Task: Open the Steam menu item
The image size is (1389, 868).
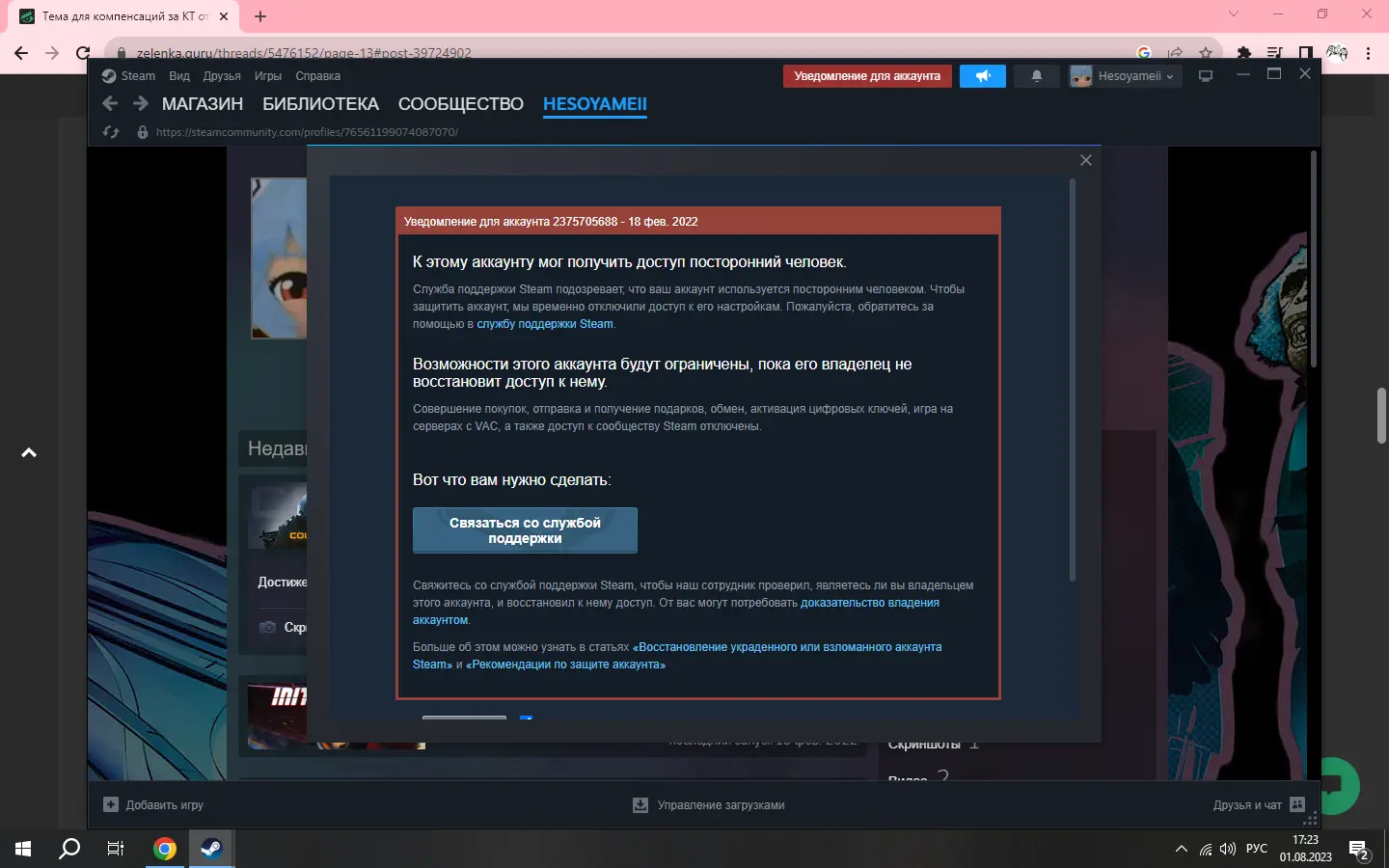Action: click(138, 76)
